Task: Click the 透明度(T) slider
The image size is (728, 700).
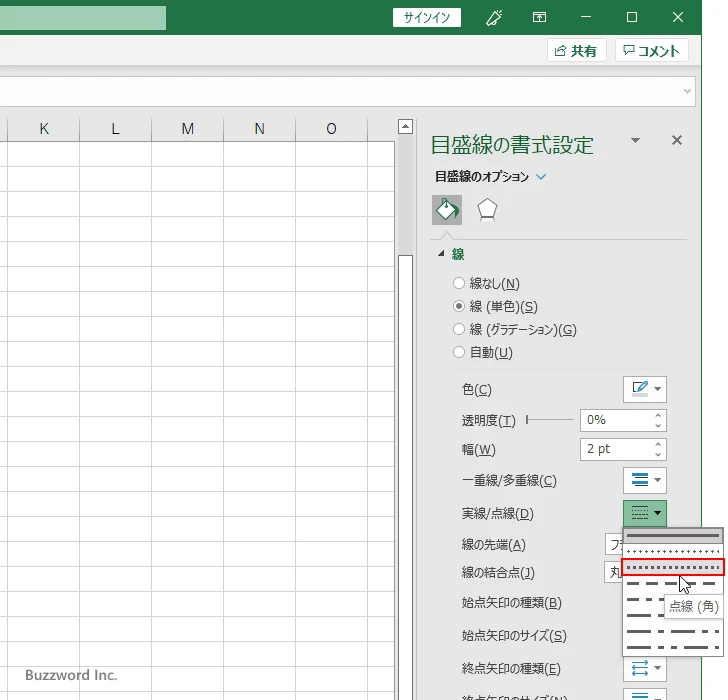Action: [550, 420]
